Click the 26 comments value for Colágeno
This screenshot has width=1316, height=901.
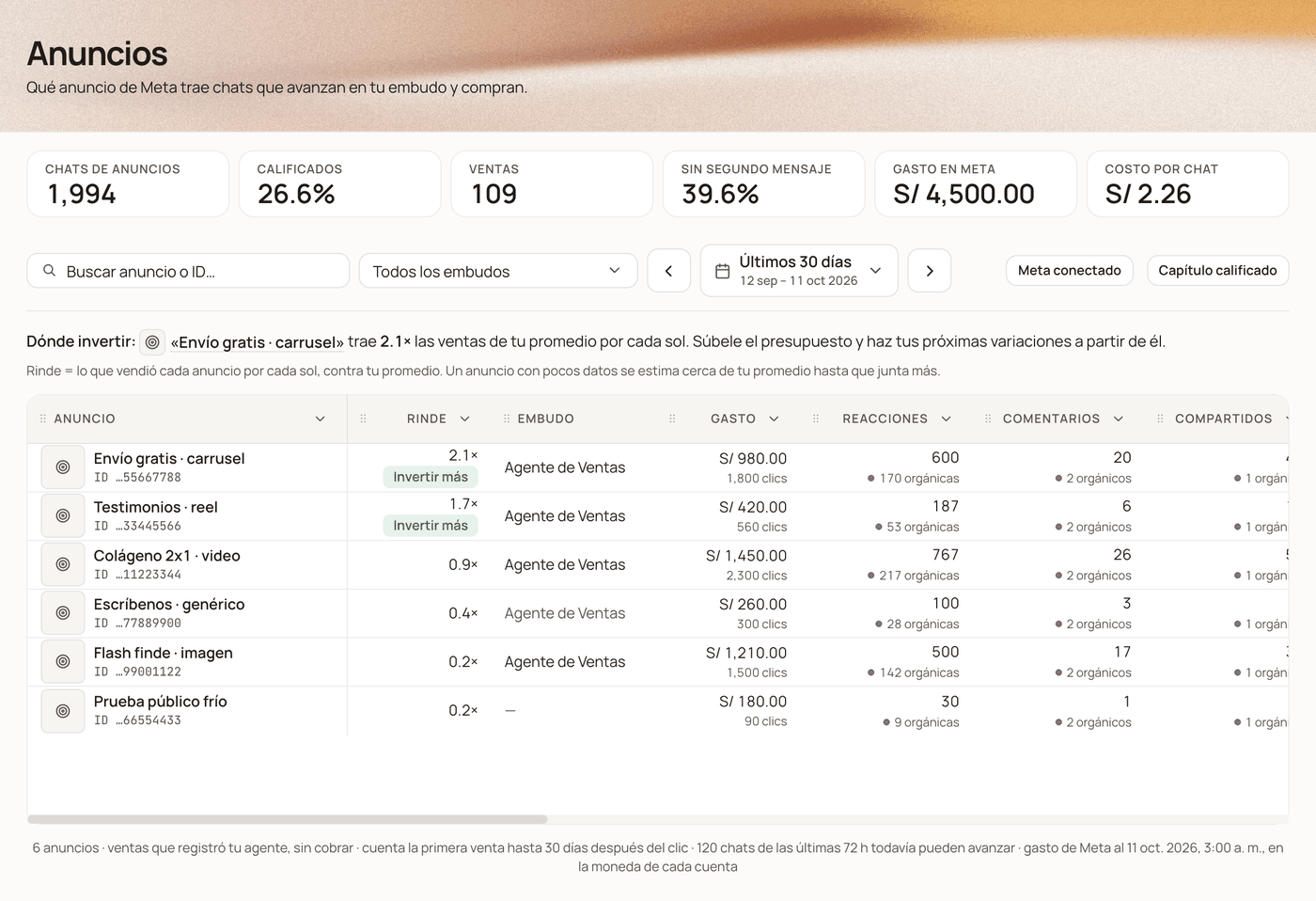[x=1122, y=555]
